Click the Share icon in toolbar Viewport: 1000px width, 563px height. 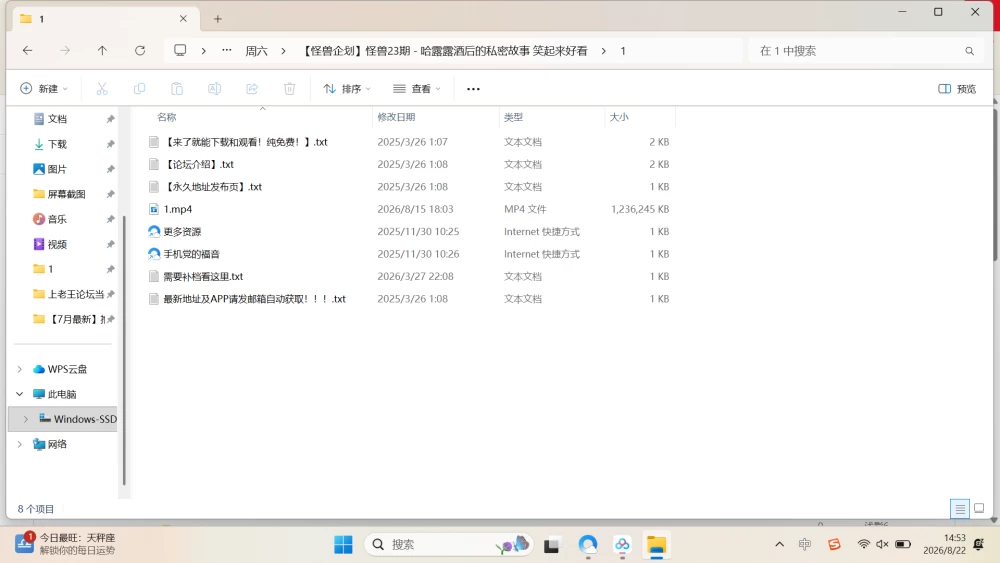point(252,89)
